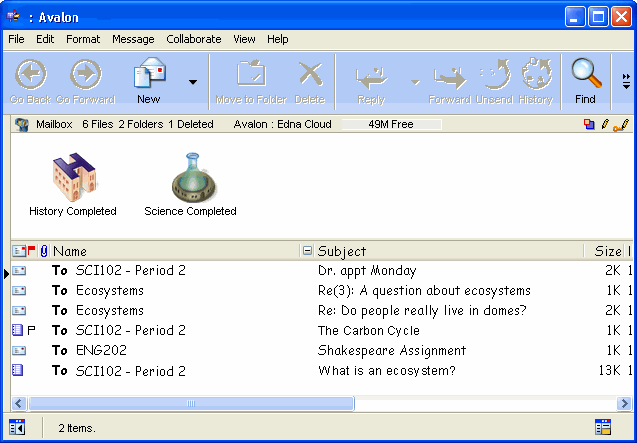Expand the Reply button dropdown arrow

(x=413, y=82)
